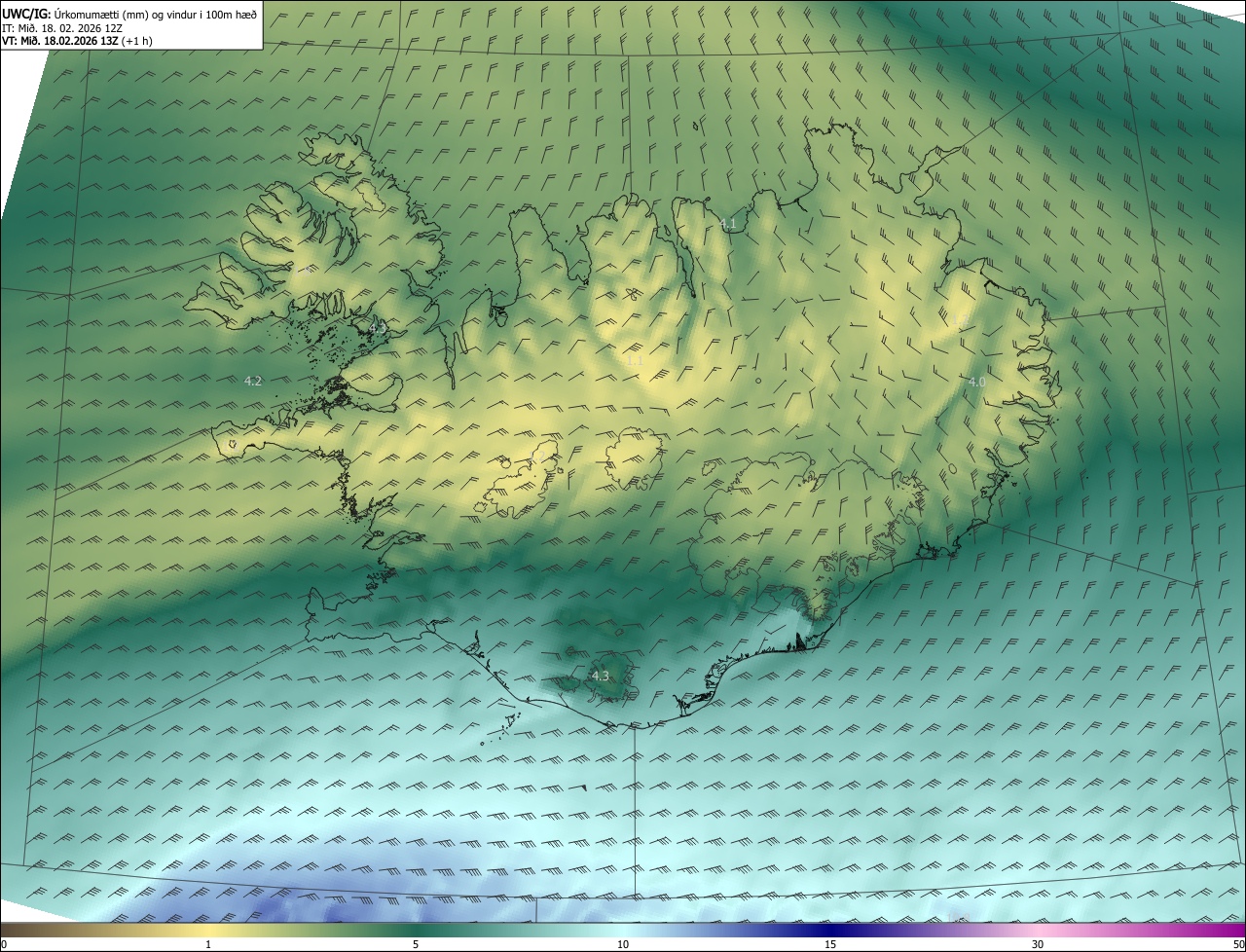
Task: Click the '4.0' value label in the east
Action: 976,383
